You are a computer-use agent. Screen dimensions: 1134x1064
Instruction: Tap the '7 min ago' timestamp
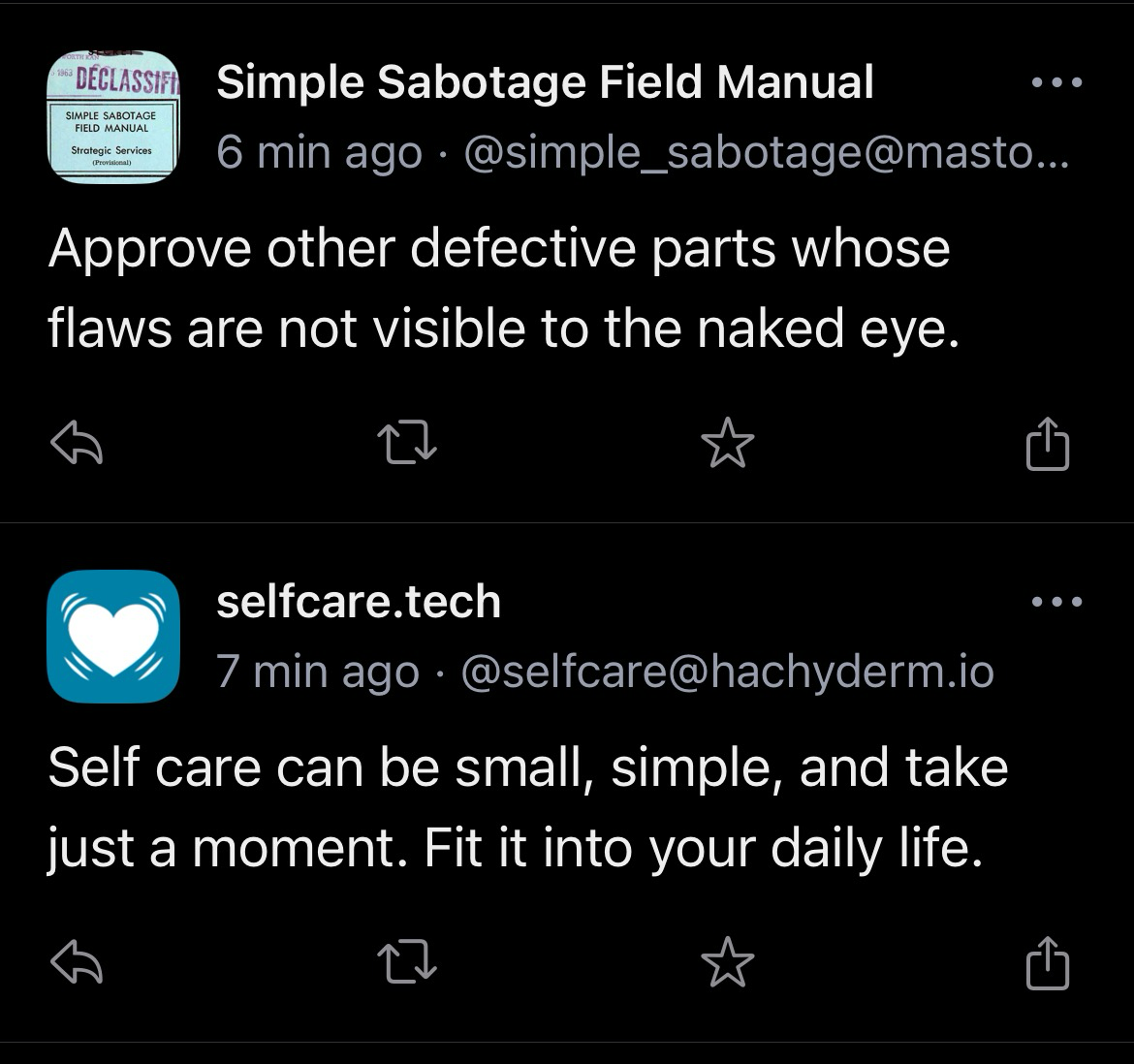(x=318, y=673)
